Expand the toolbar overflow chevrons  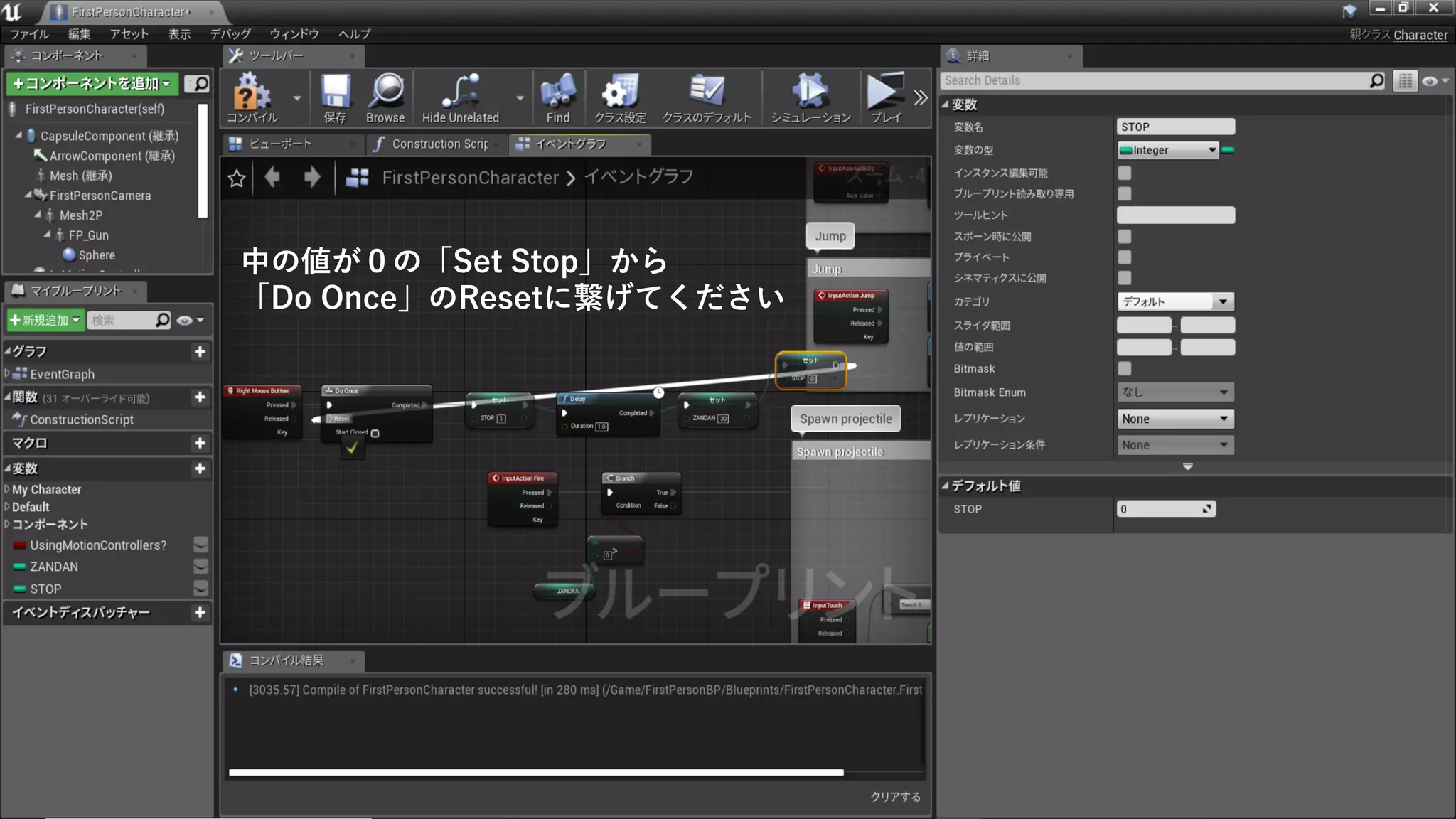pyautogui.click(x=921, y=98)
